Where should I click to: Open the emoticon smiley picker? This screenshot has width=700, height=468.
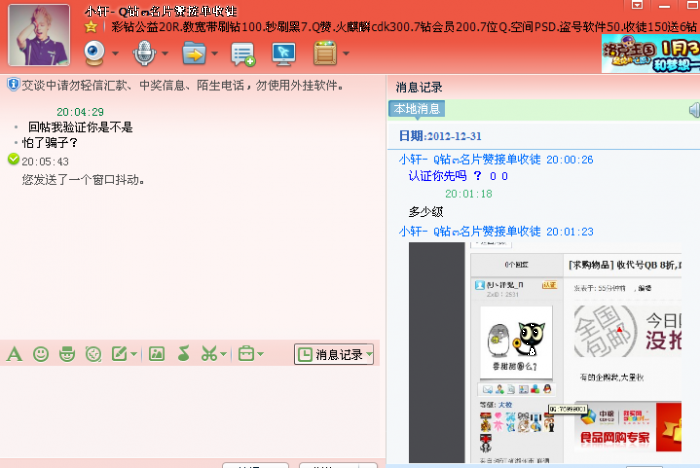pos(41,354)
